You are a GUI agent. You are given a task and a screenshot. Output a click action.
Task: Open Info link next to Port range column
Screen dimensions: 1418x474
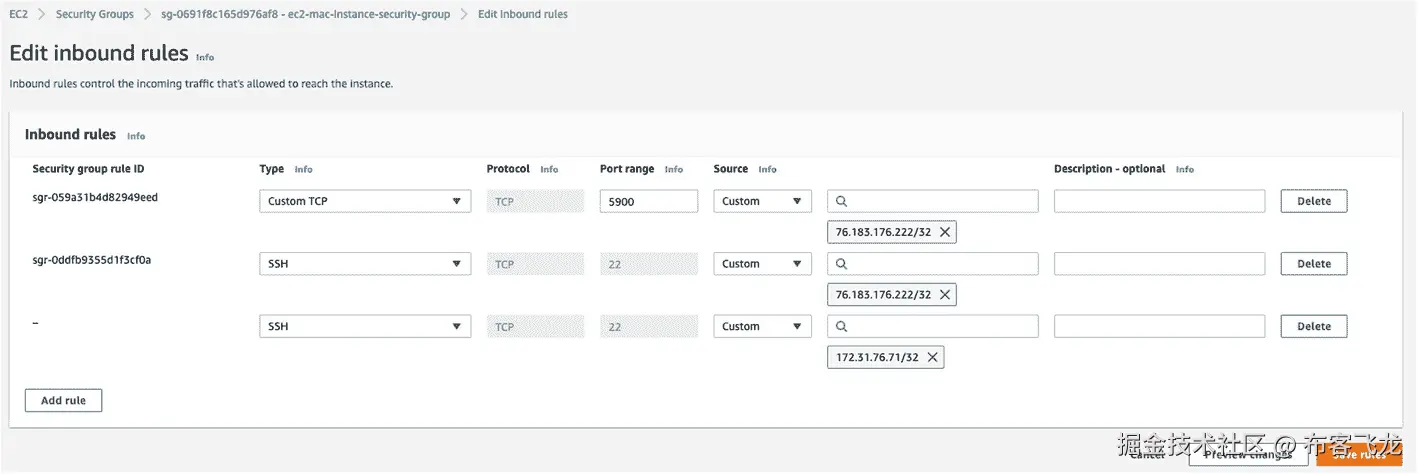pos(674,170)
